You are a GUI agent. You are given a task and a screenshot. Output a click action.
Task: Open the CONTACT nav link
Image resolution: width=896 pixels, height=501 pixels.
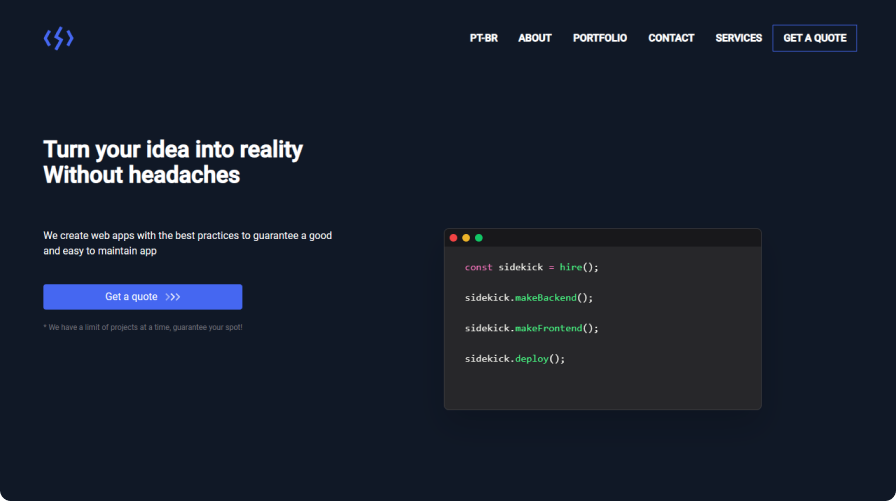coord(671,38)
